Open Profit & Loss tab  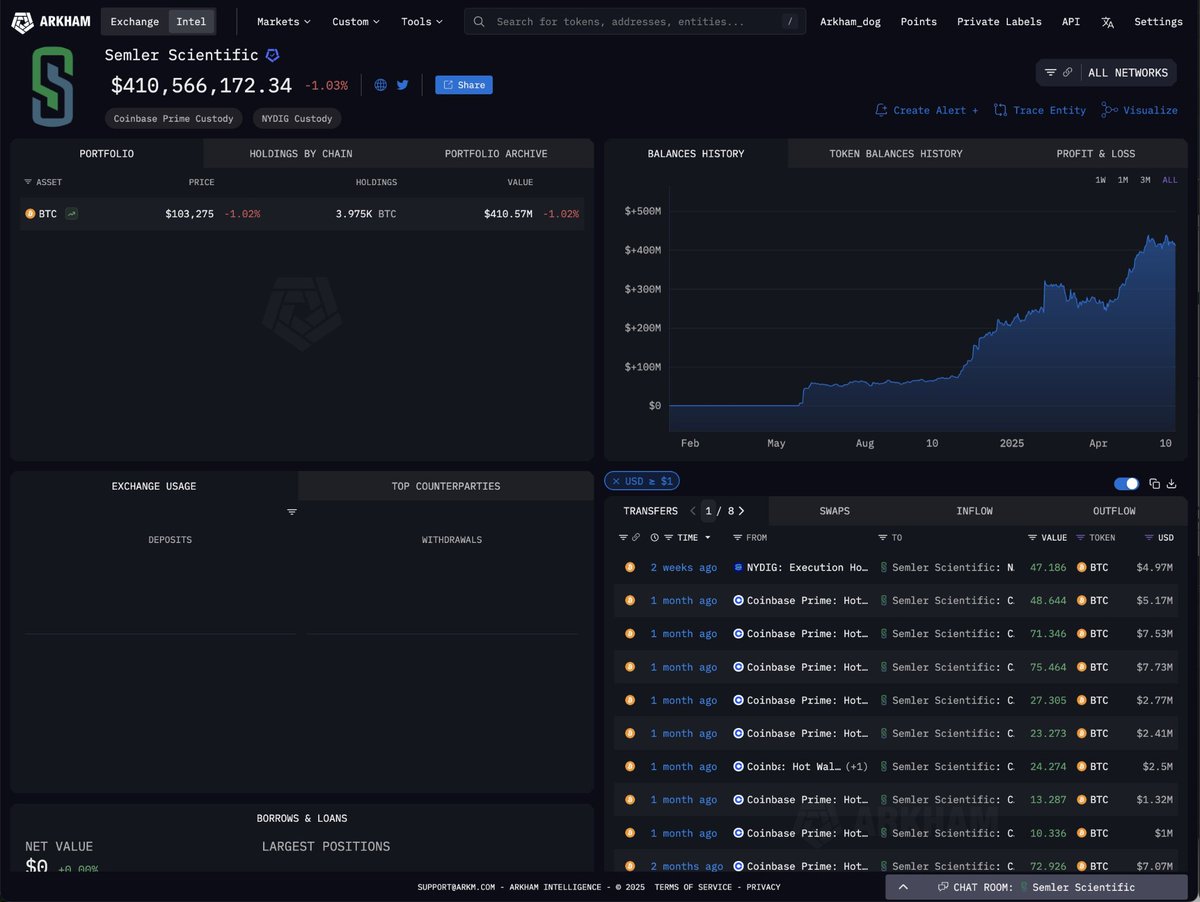[1096, 153]
